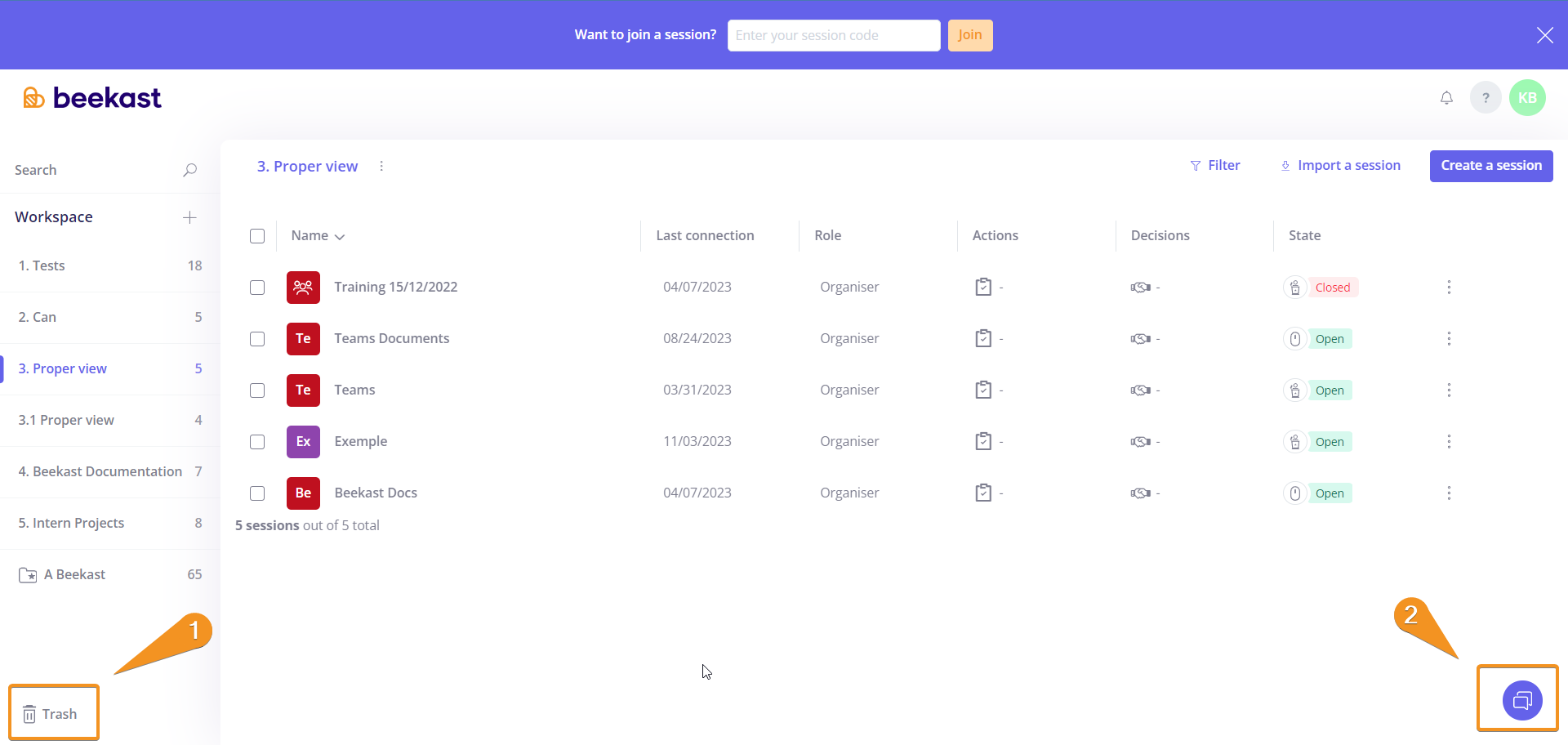This screenshot has height=745, width=1568.
Task: Click the State column header
Action: [1304, 235]
